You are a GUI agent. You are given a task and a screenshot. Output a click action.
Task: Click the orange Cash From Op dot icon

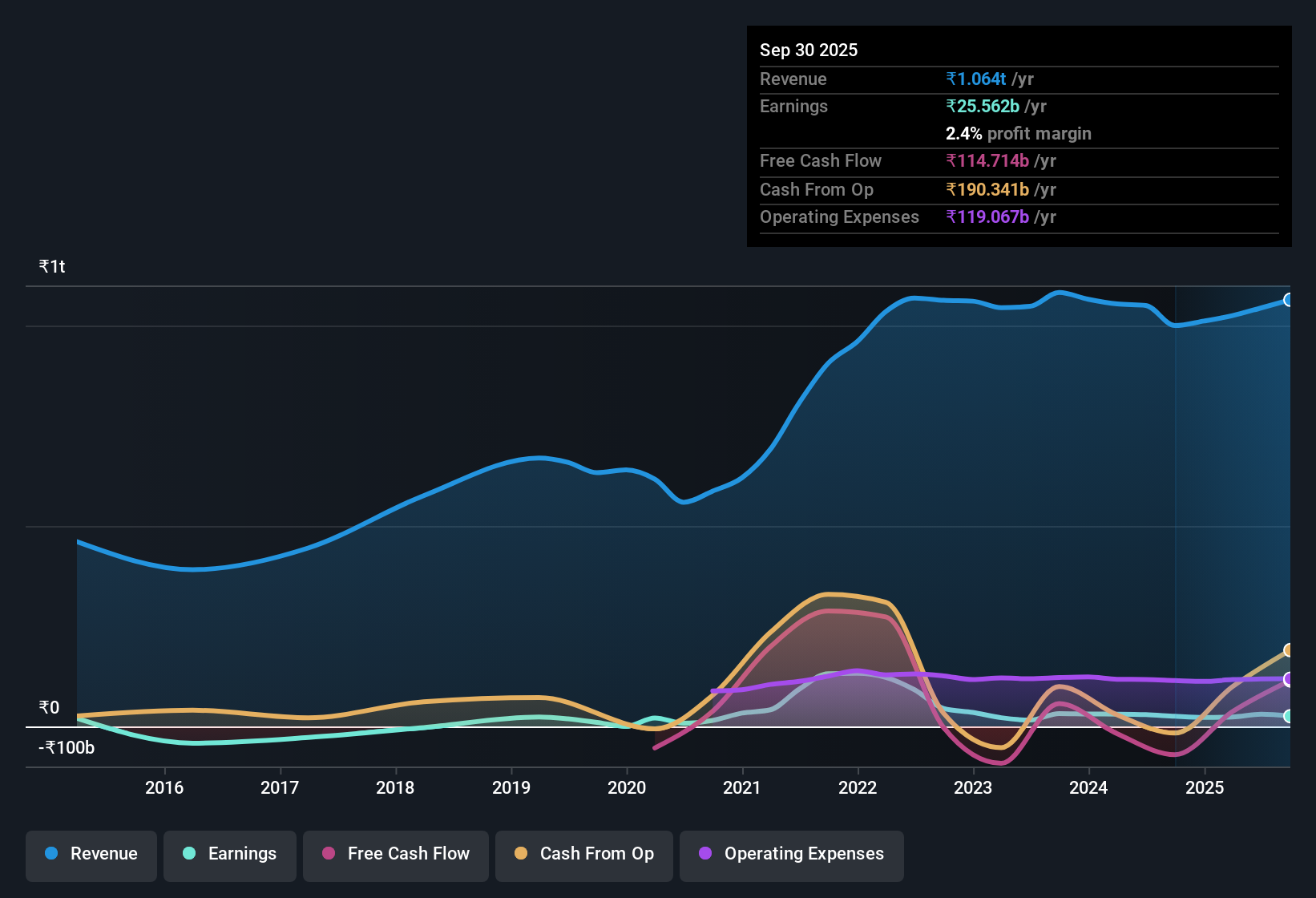(x=521, y=854)
